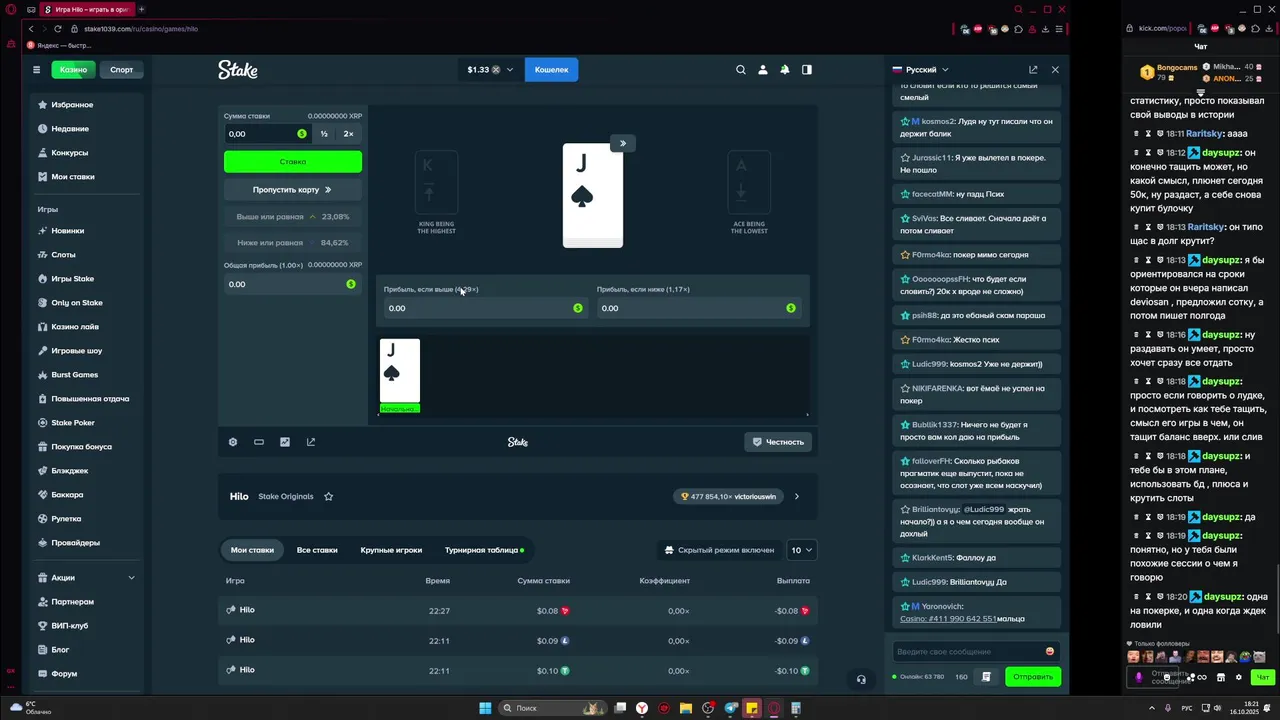Open the Casino #411 990 642 551 link
The image size is (1280, 720).
(x=948, y=619)
